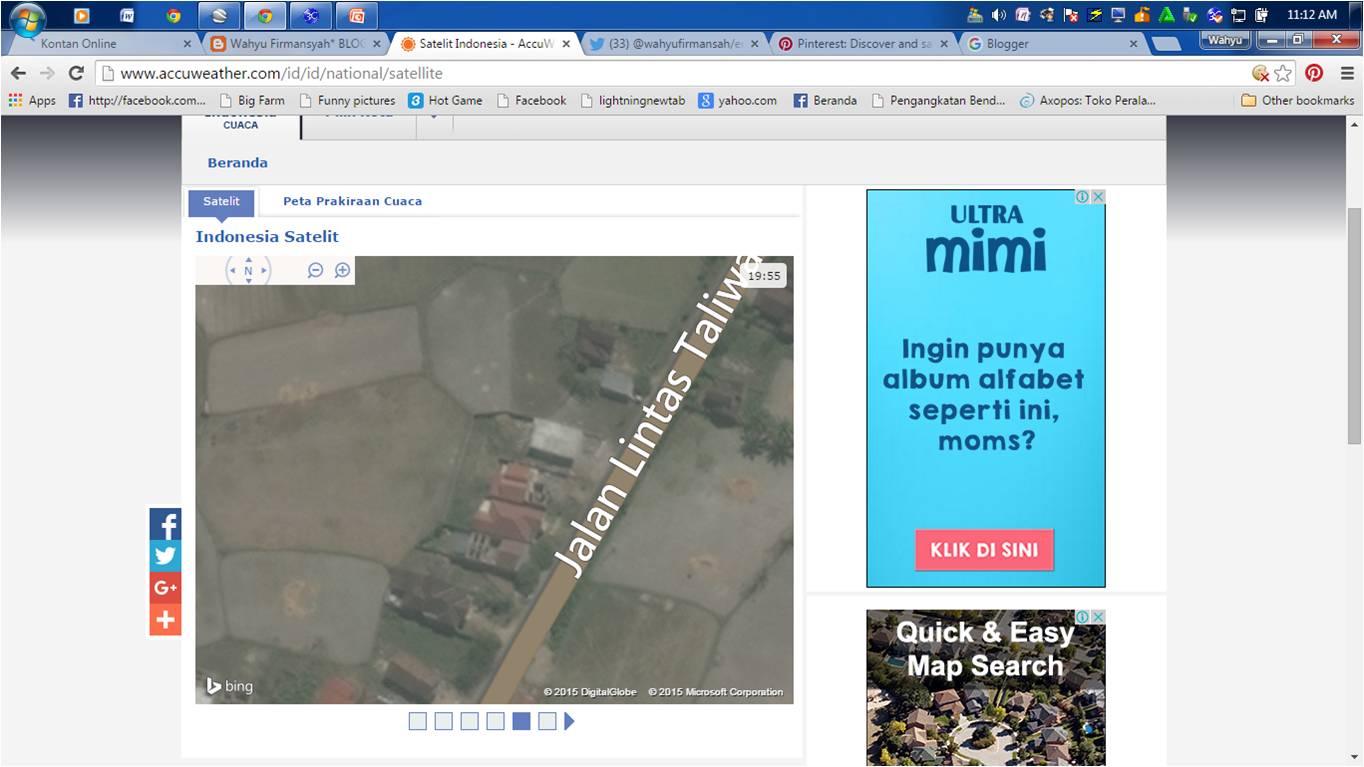
Task: Open Apps bookmarks shortcut
Action: 32,100
